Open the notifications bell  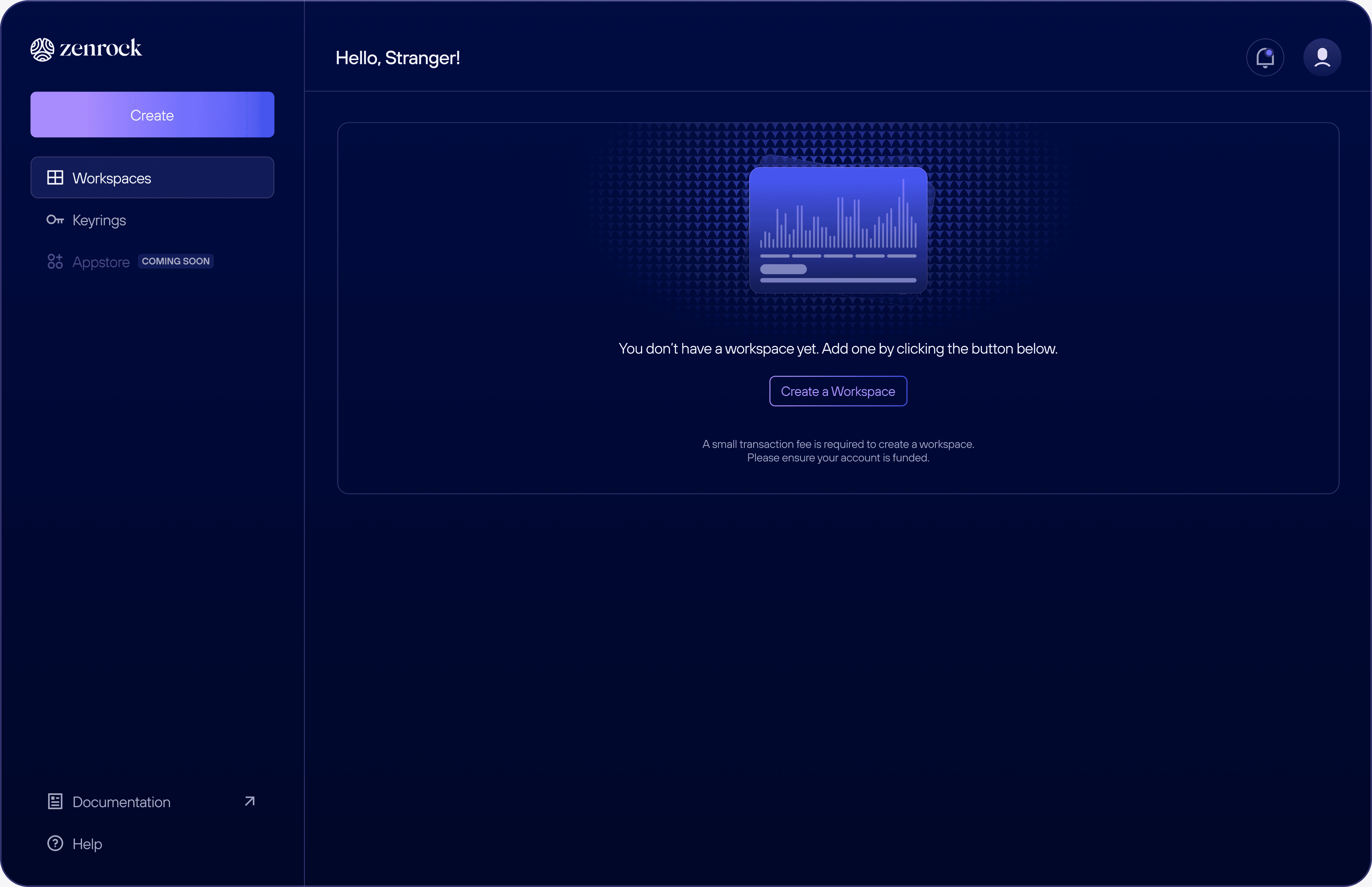pos(1265,58)
